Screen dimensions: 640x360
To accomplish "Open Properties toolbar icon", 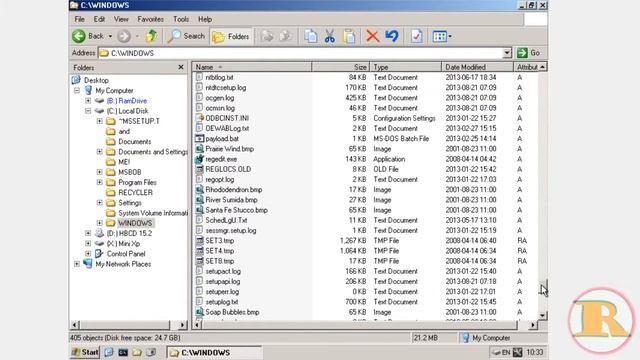I will click(416, 36).
